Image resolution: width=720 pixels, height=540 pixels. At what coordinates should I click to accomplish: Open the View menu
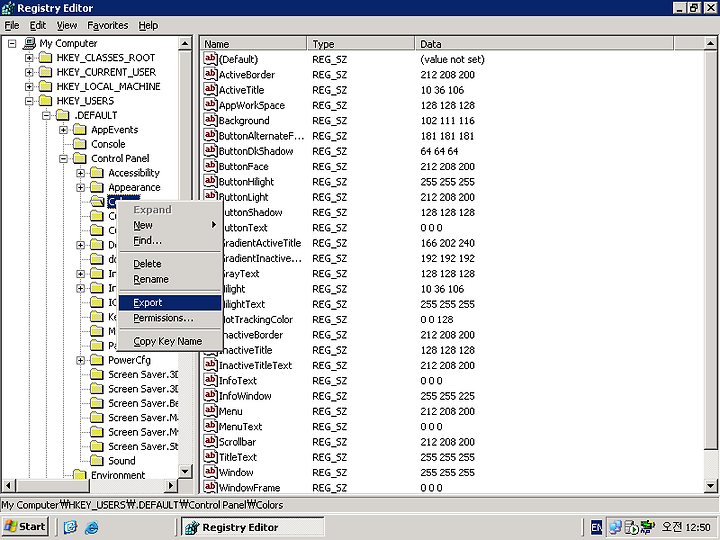tap(67, 25)
